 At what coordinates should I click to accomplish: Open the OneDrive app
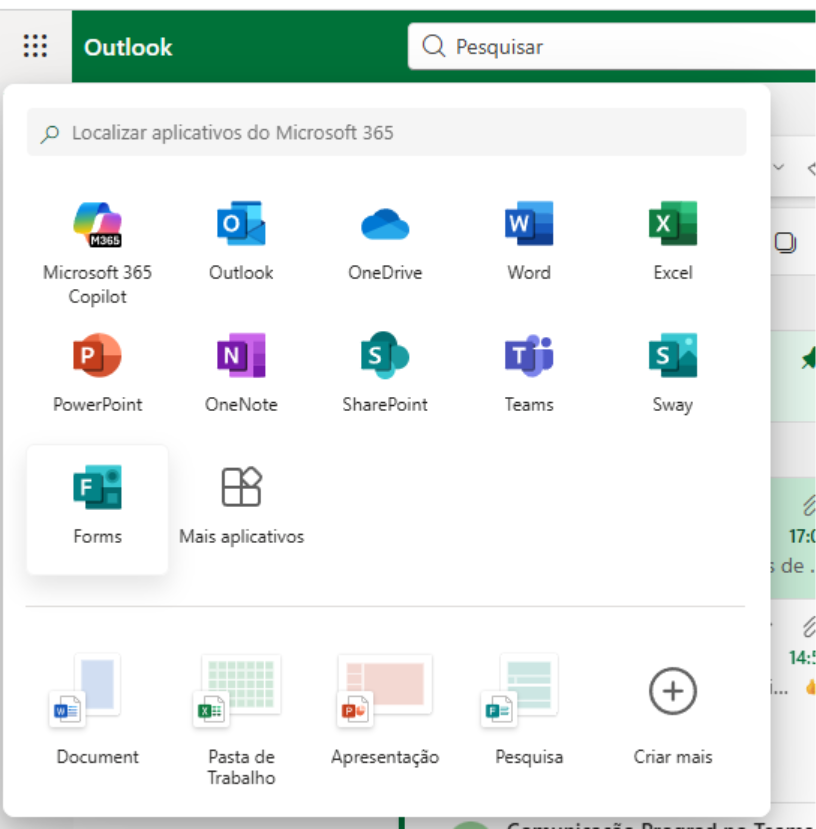pyautogui.click(x=385, y=240)
